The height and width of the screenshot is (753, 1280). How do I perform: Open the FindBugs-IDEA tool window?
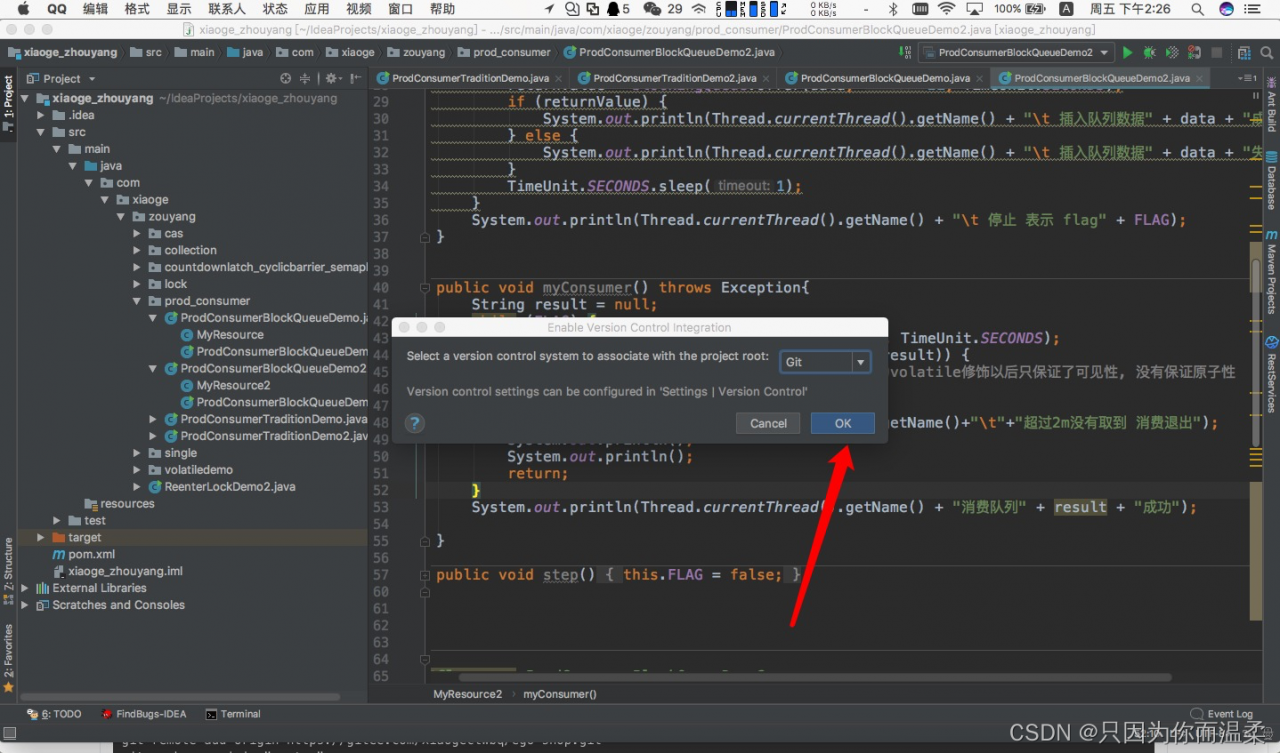point(144,714)
